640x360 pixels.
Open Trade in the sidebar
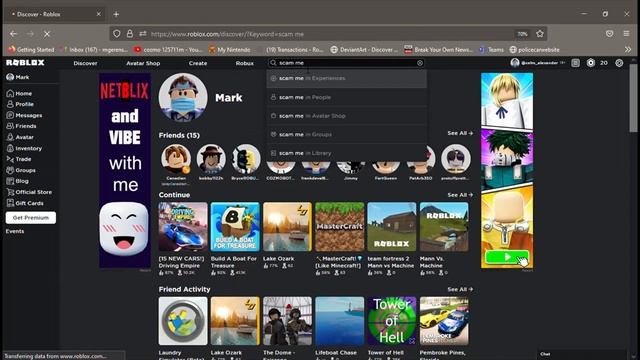coord(19,159)
